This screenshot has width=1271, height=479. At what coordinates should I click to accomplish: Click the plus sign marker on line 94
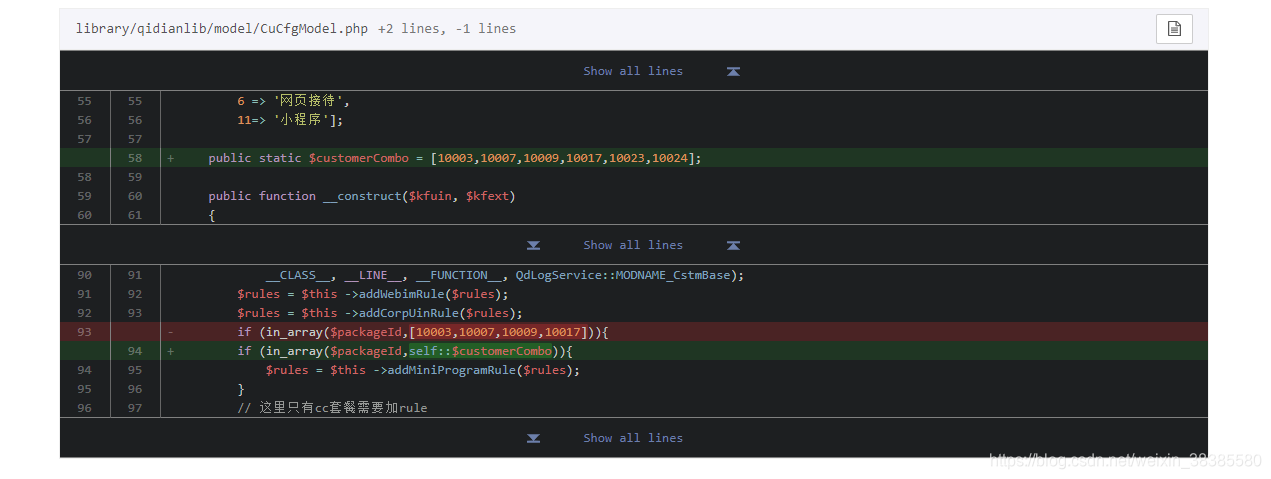point(170,351)
